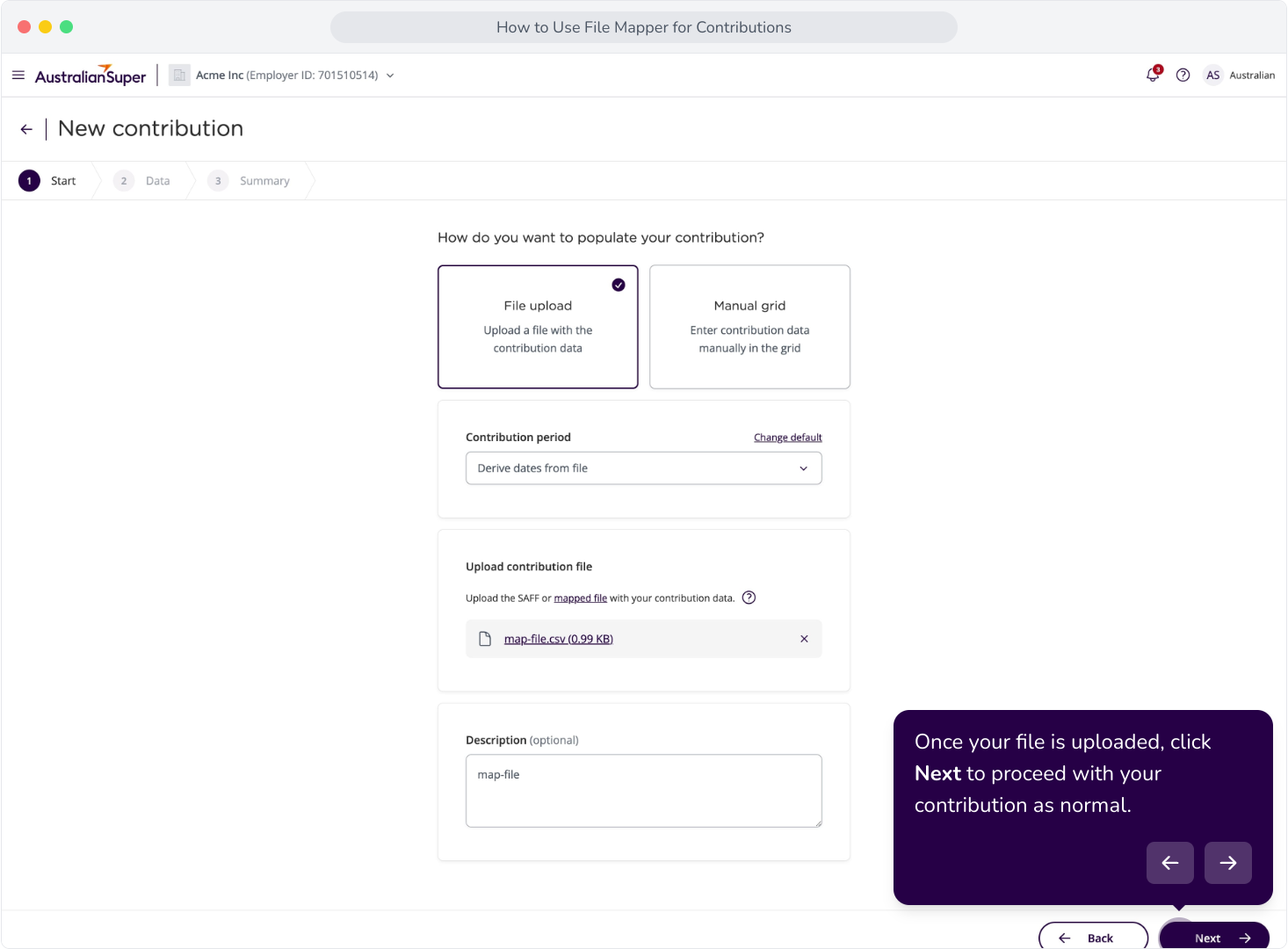Screen dimensions: 1288x949
Task: Switch to the Summary step tab
Action: click(249, 181)
